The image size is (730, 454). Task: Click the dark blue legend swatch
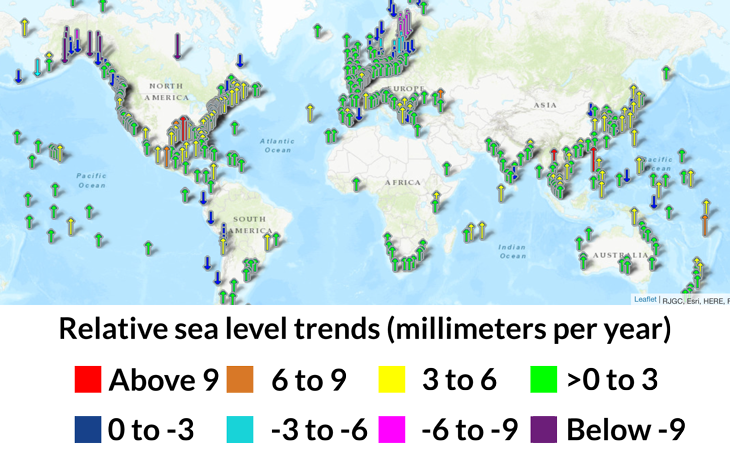(88, 429)
